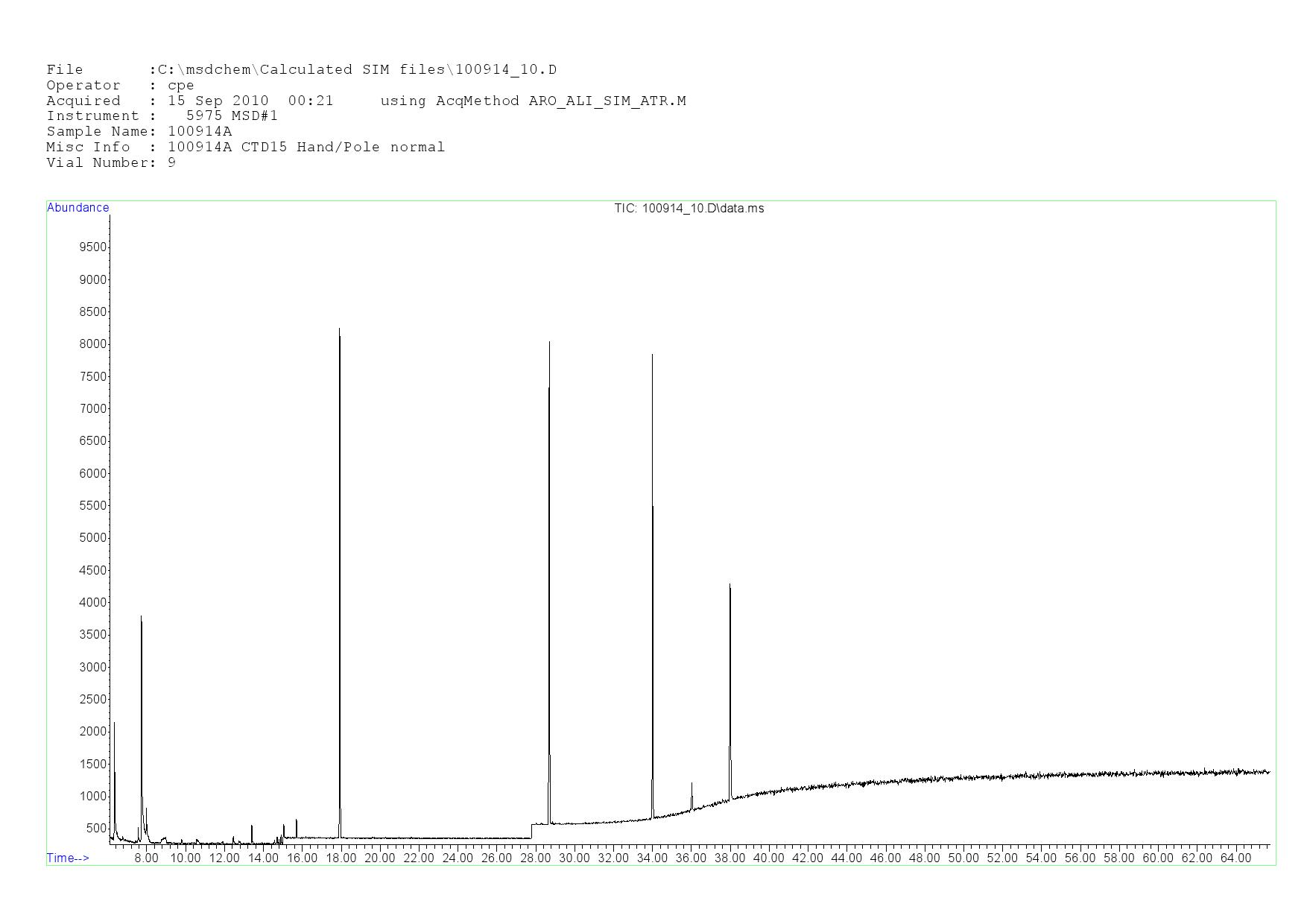
Task: Click the Time--> axis label
Action: click(68, 858)
